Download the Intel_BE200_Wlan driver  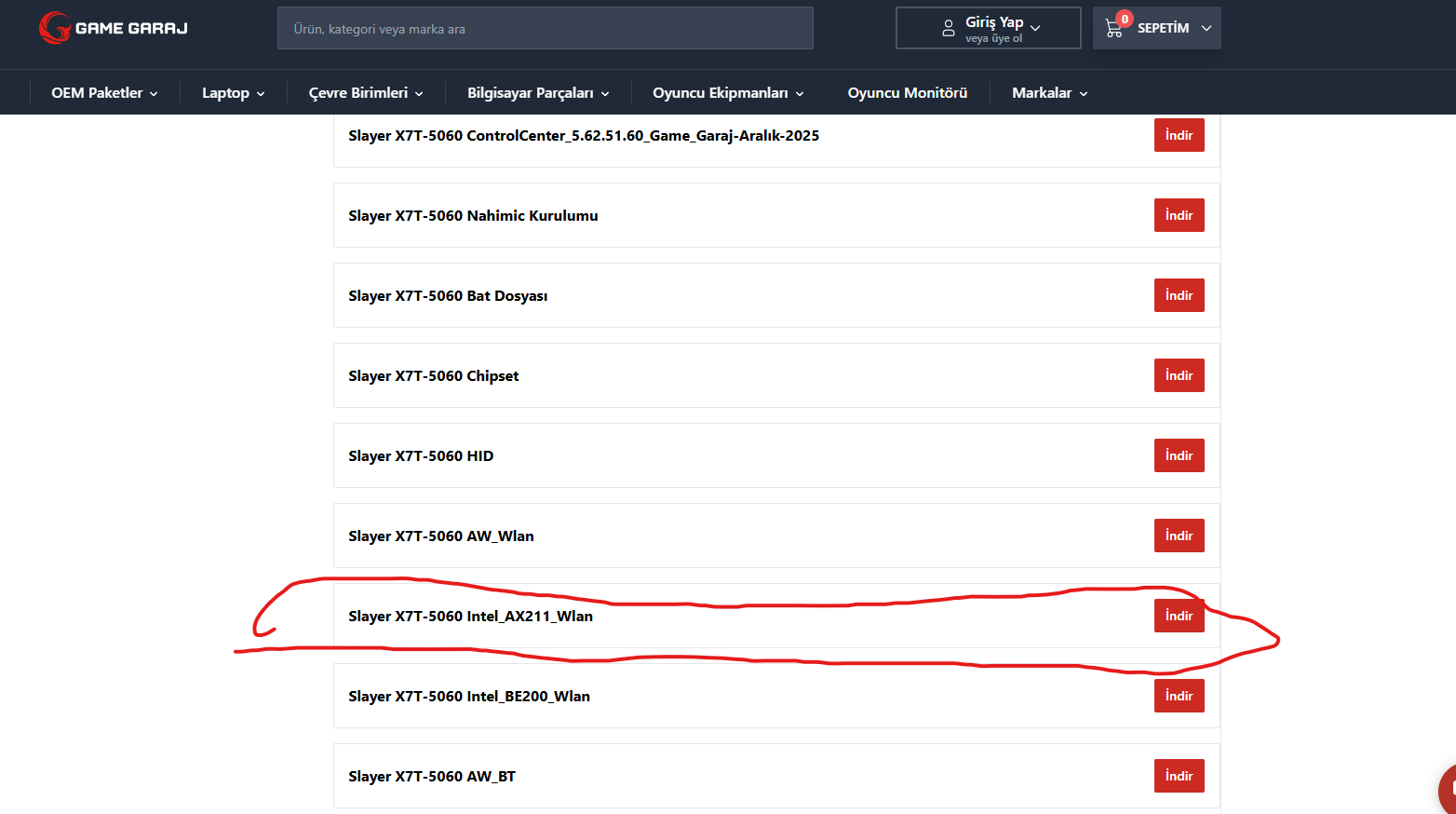pyautogui.click(x=1180, y=696)
